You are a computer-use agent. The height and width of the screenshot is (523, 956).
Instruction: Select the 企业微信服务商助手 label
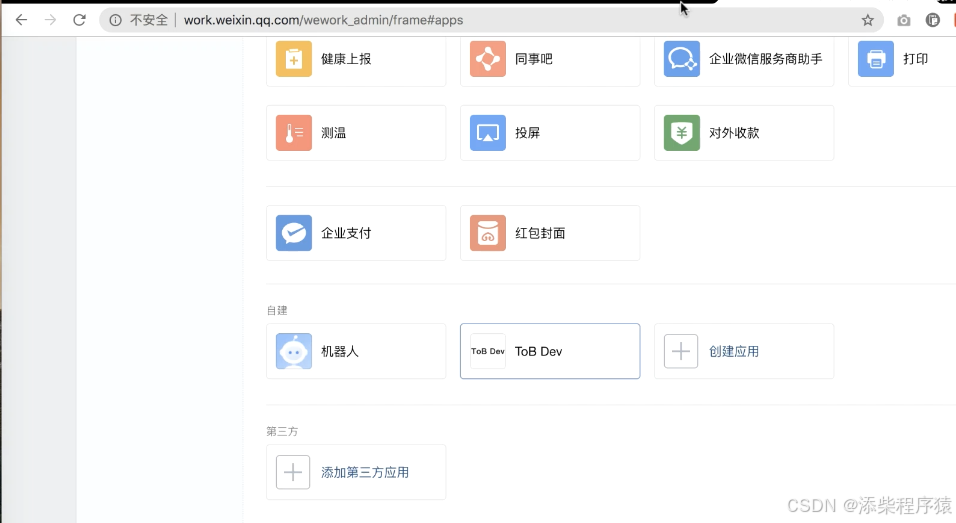765,59
